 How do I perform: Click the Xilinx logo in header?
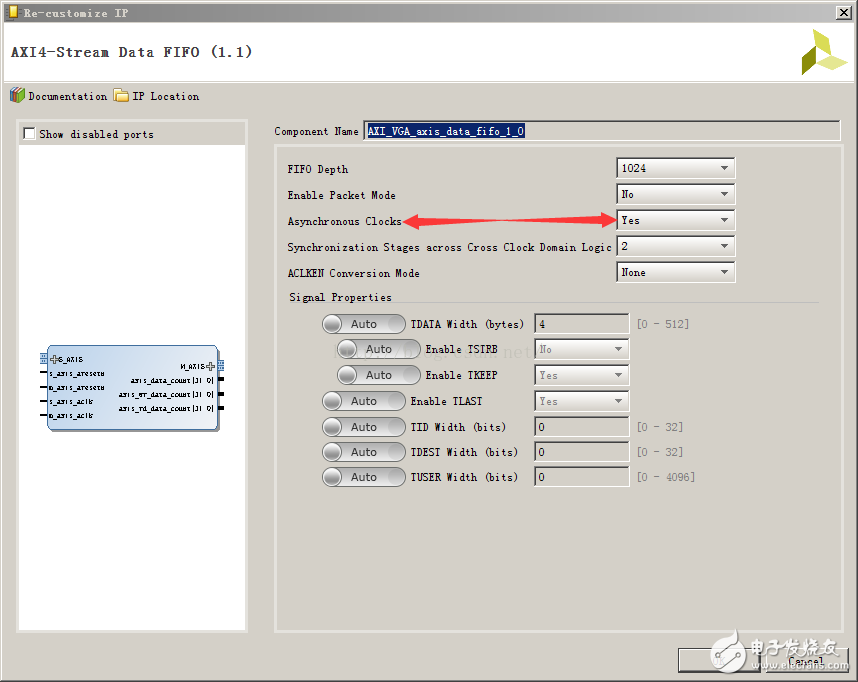click(x=823, y=52)
